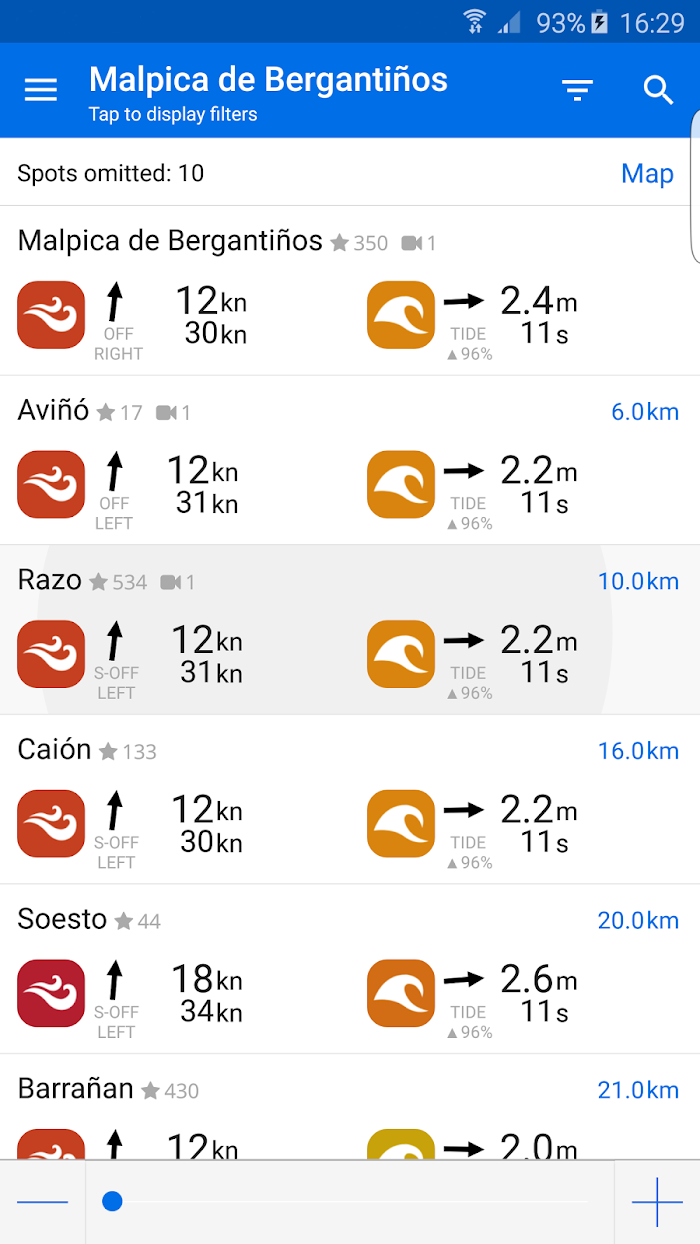This screenshot has width=700, height=1244.
Task: Tap the Spots omitted: 10 text
Action: 110,173
